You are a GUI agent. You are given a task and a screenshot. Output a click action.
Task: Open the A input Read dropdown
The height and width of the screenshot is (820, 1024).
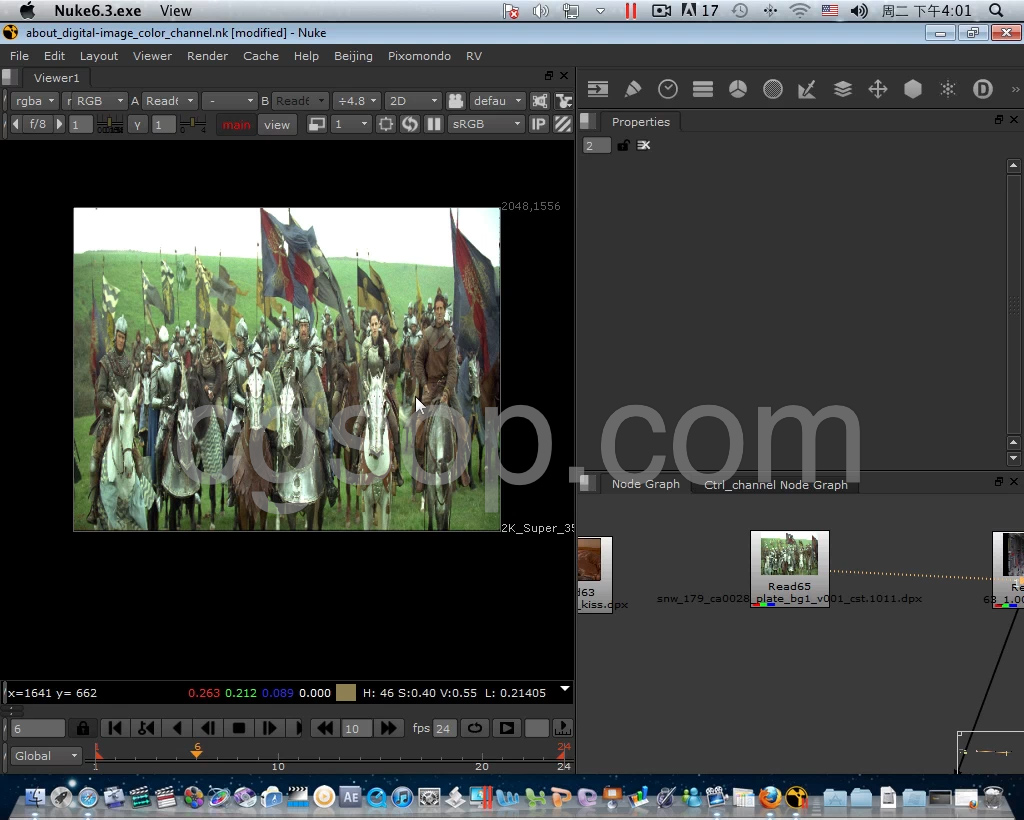click(169, 101)
